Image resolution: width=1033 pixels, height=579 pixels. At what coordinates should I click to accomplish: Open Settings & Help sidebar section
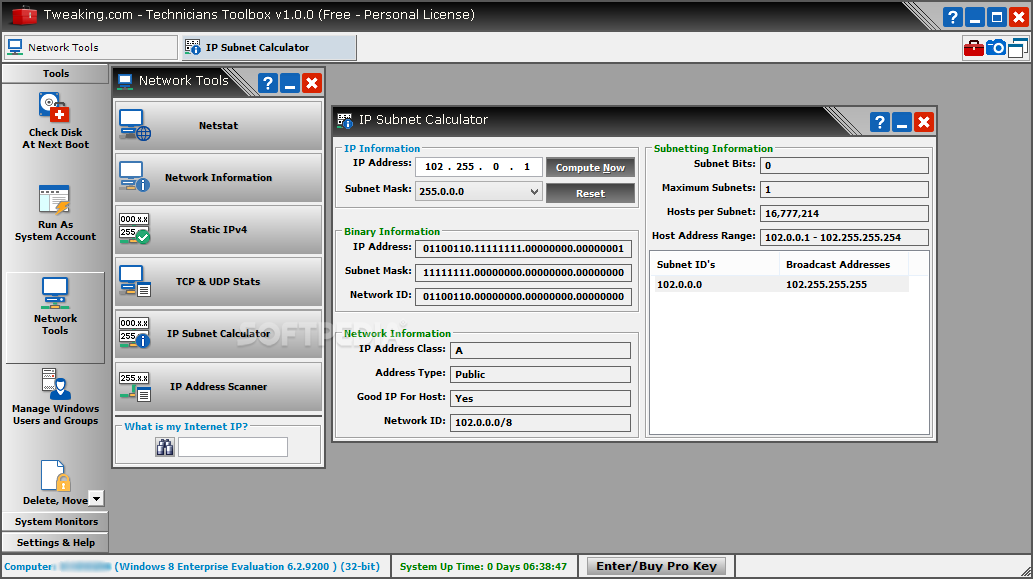(x=55, y=542)
